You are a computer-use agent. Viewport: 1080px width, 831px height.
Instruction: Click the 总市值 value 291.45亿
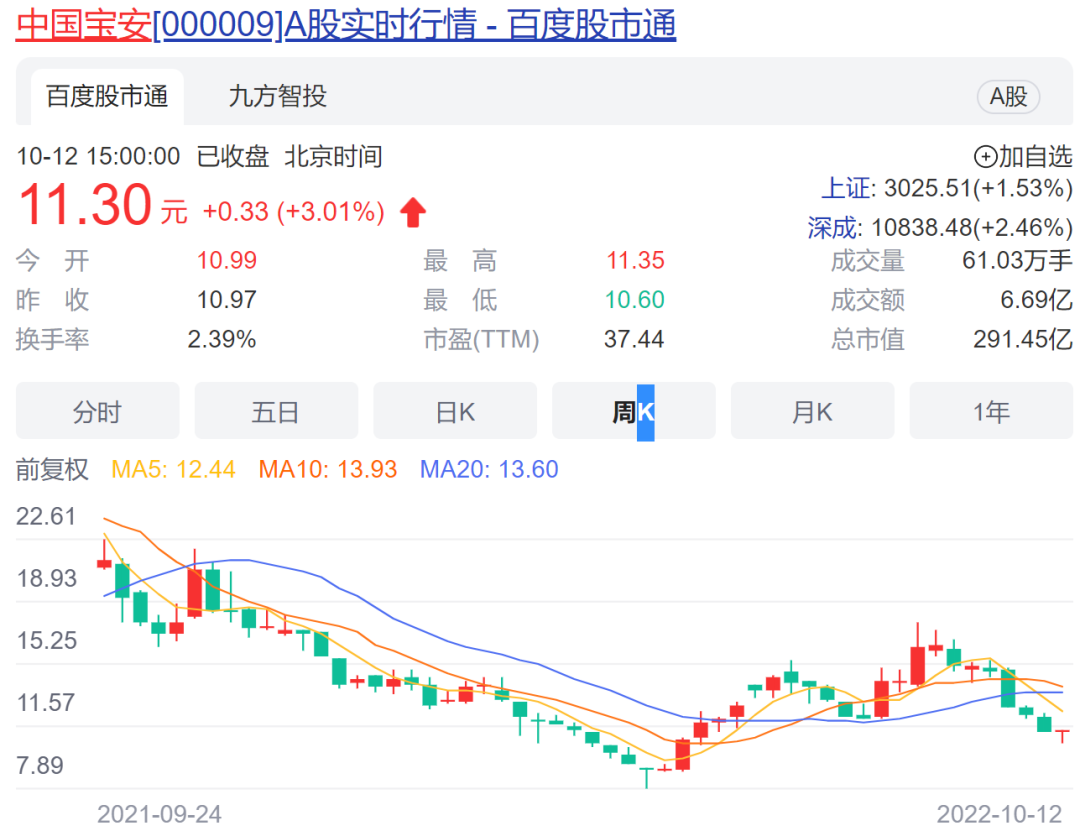coord(1023,339)
